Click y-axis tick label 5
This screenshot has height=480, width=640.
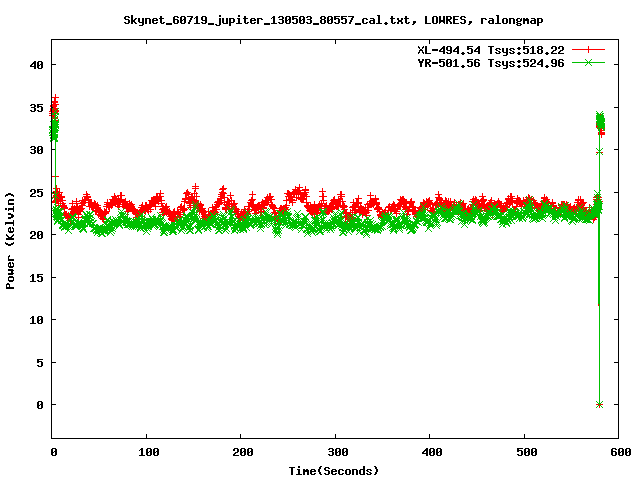point(40,362)
